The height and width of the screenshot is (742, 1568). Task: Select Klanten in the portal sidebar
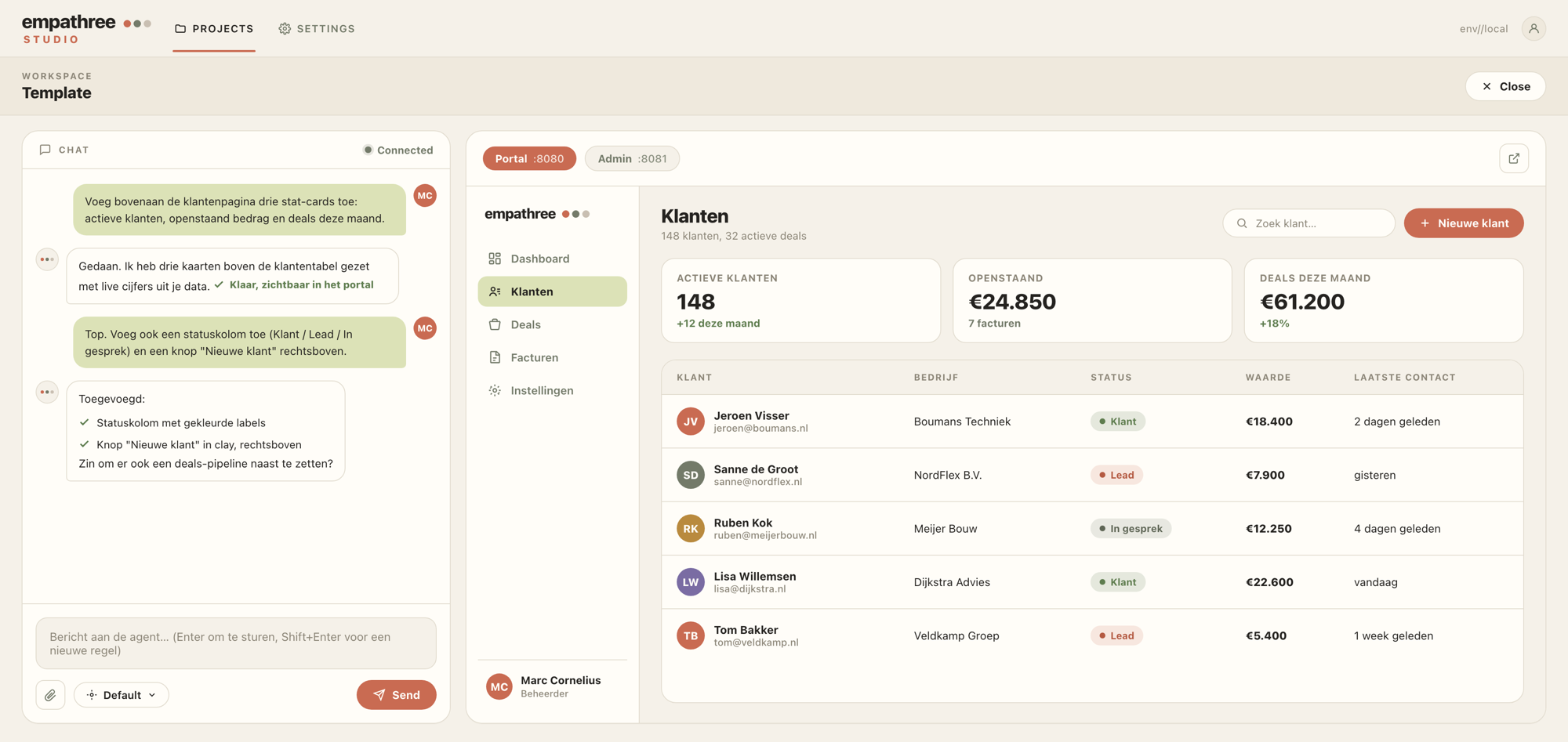click(x=552, y=291)
